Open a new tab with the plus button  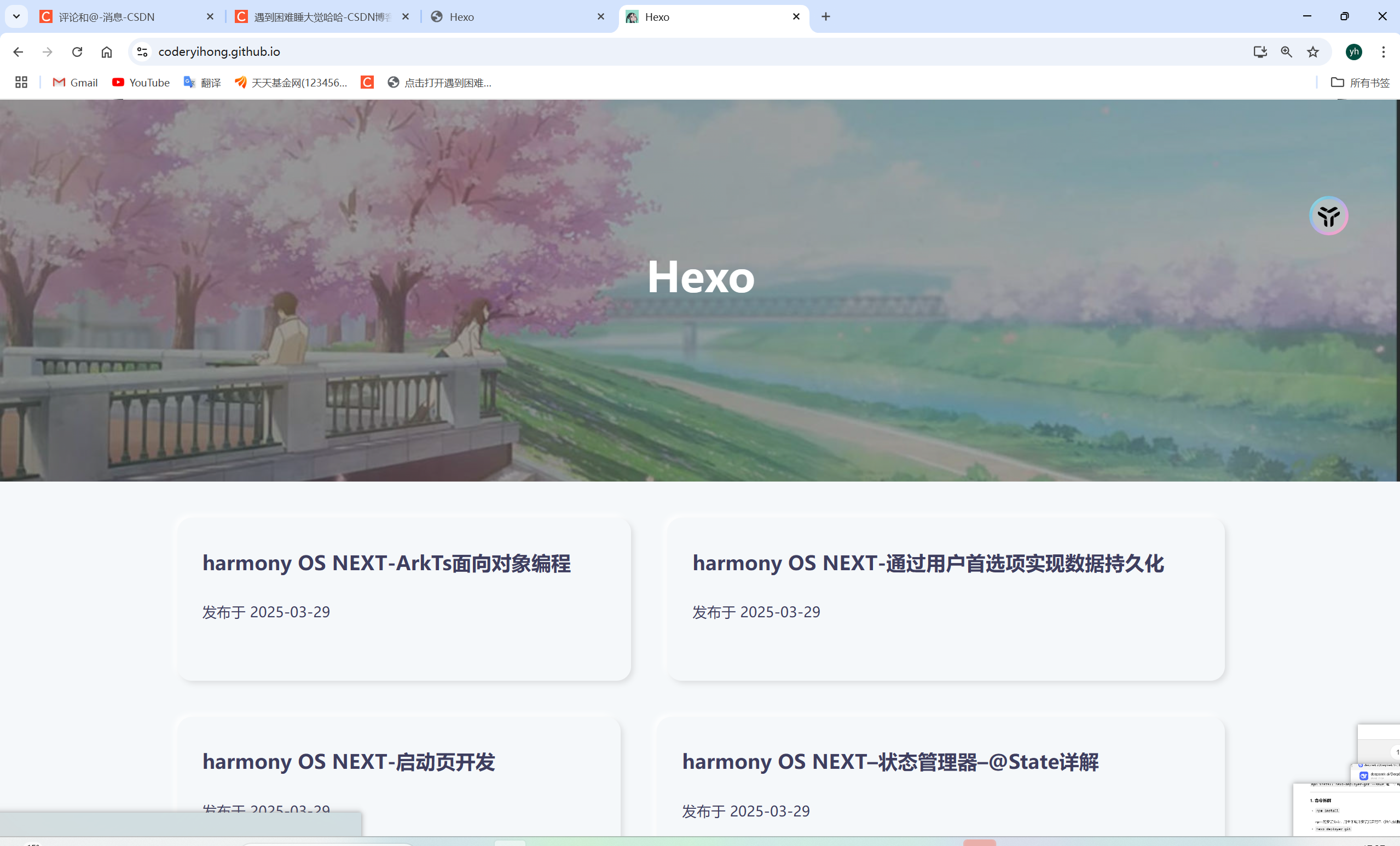(825, 16)
